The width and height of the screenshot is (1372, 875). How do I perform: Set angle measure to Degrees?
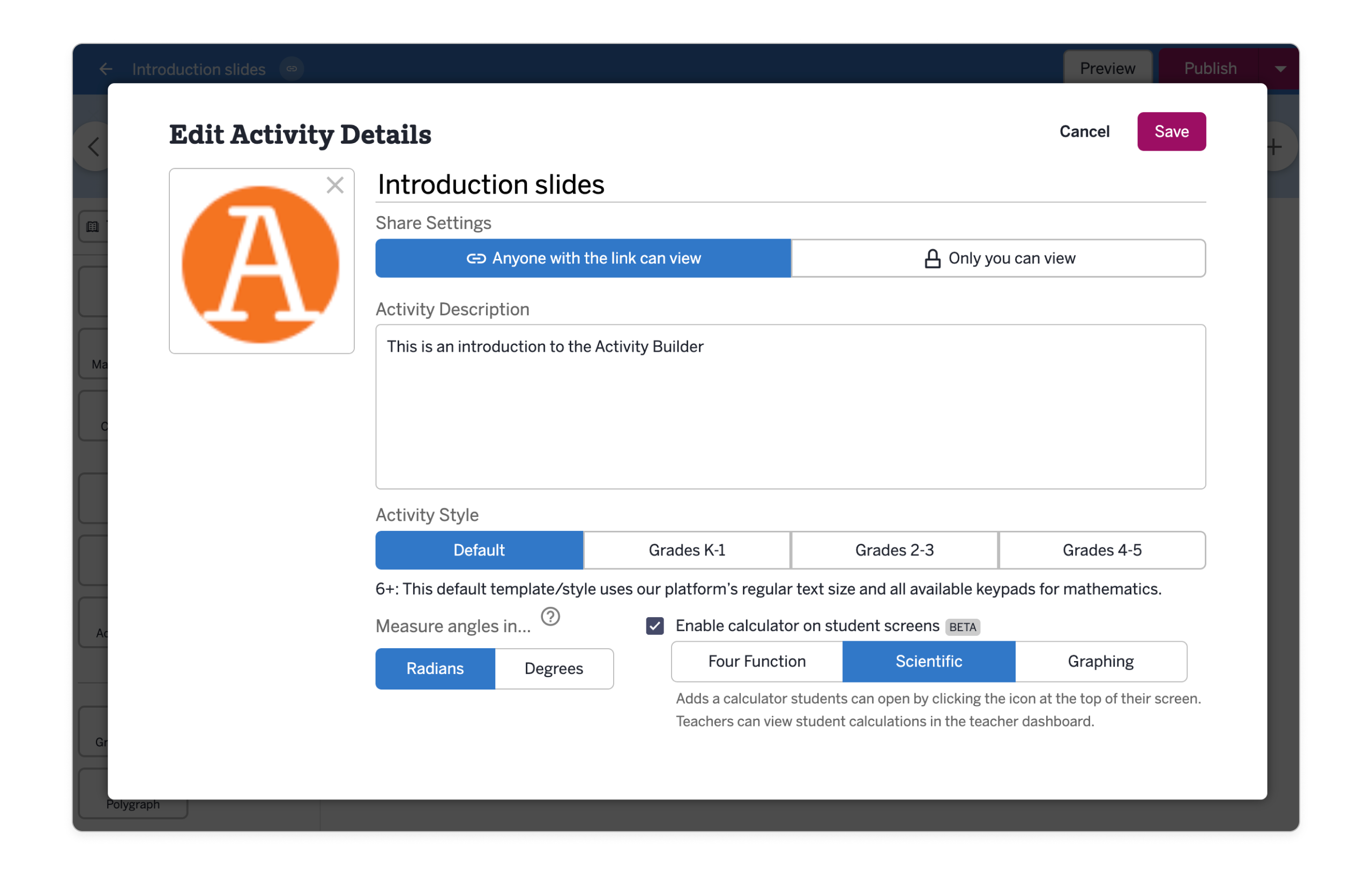coord(554,668)
